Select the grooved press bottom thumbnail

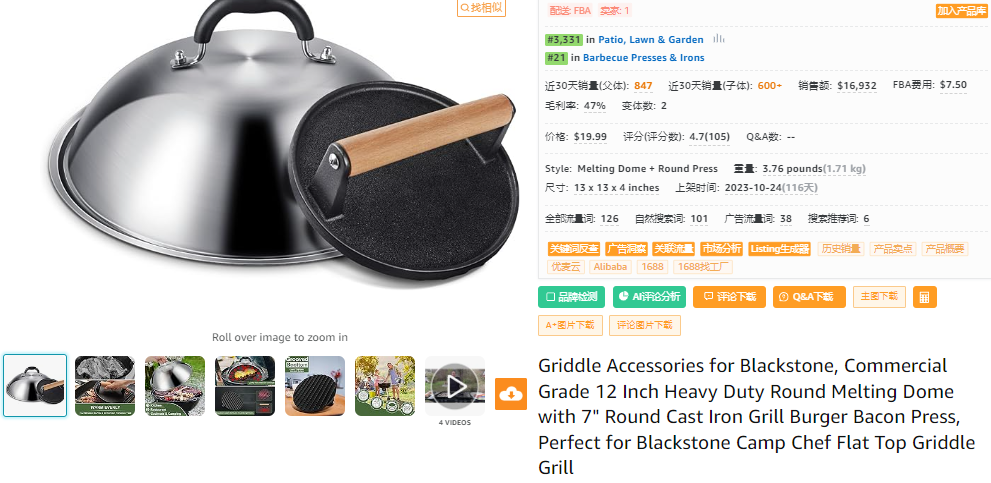point(315,386)
